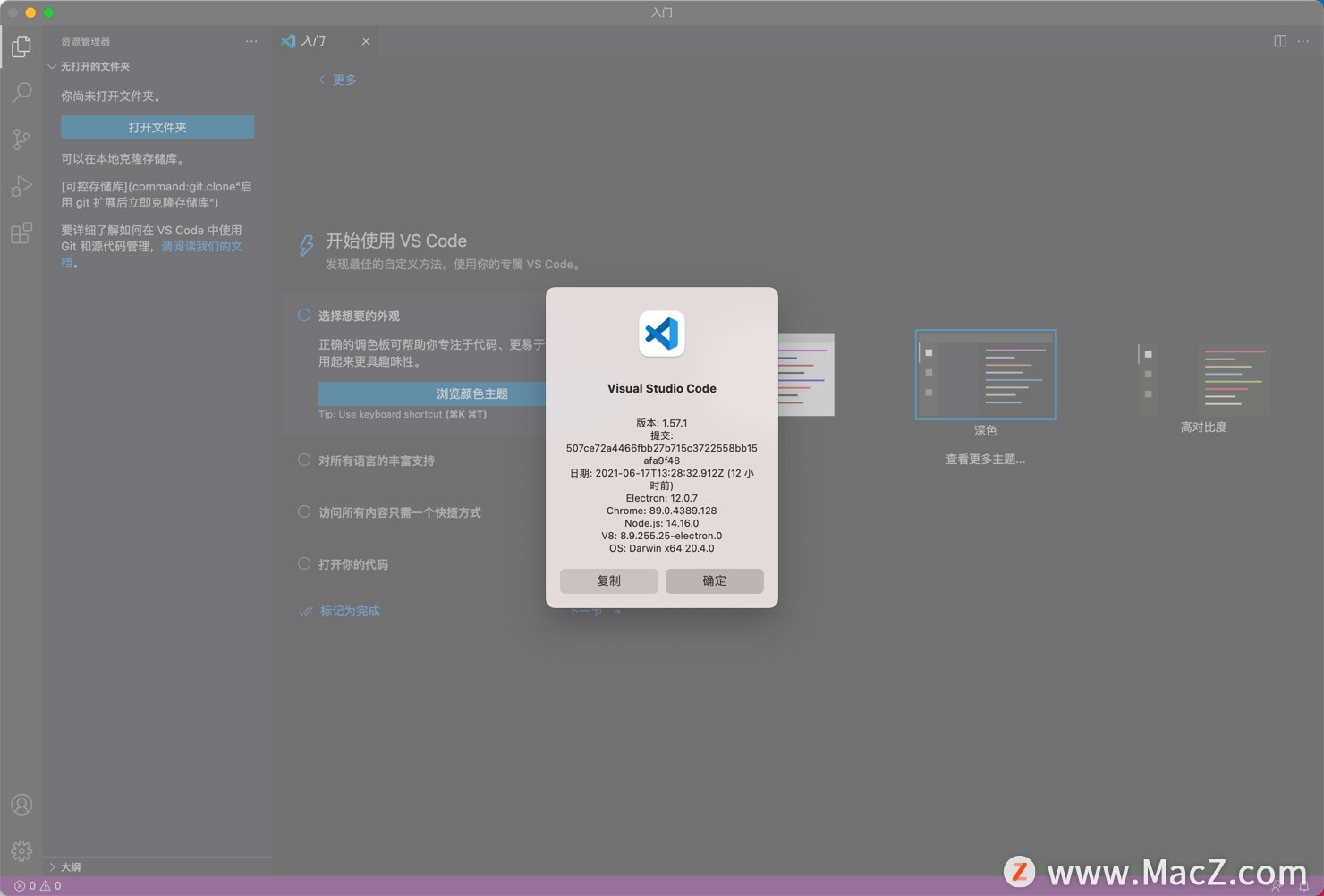Open the Search view in activity bar
The height and width of the screenshot is (896, 1324).
[21, 92]
